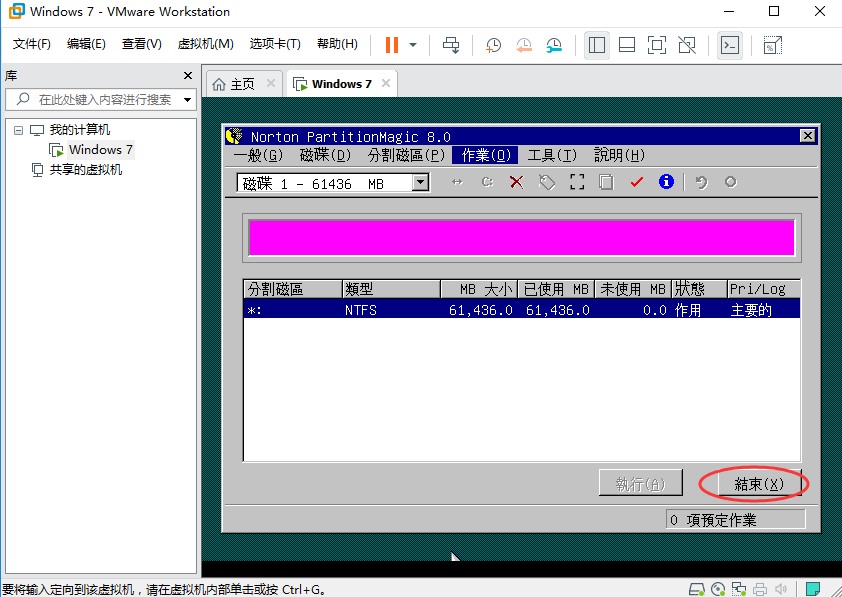Click the dashed square format icon
842x597 pixels.
pyautogui.click(x=577, y=182)
